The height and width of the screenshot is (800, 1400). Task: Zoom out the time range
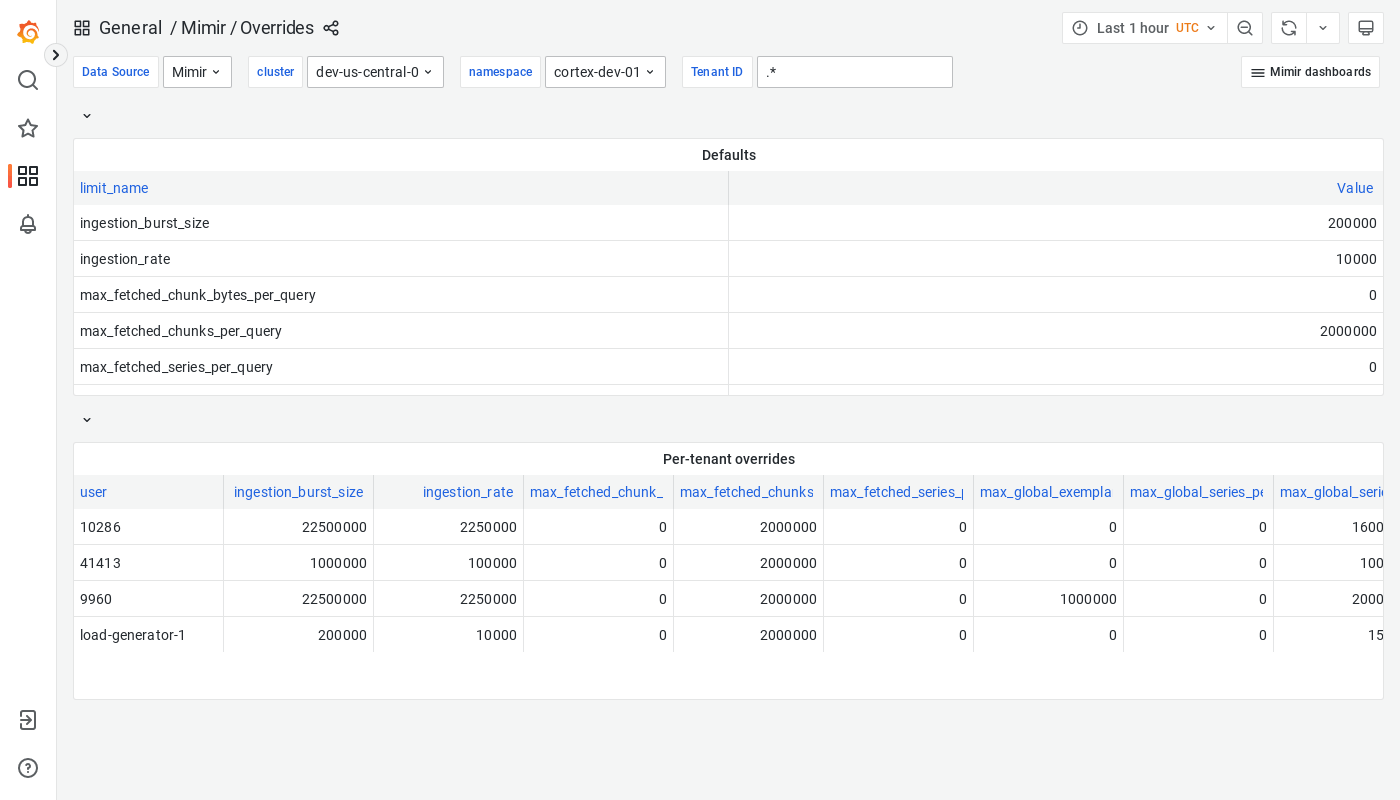pos(1245,27)
